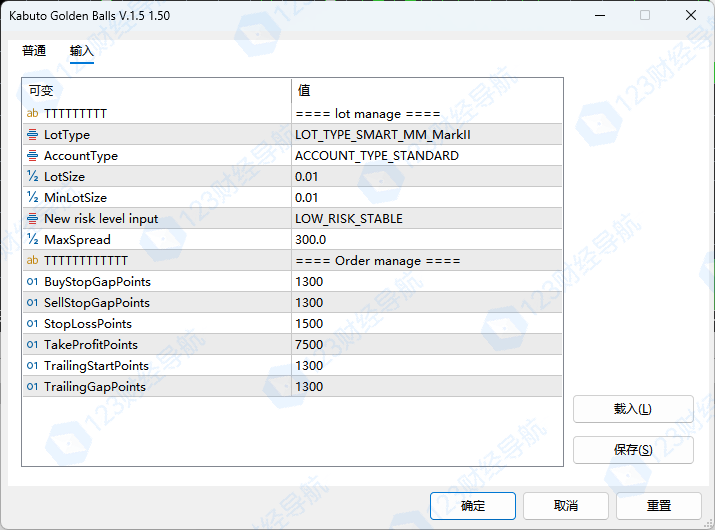Click the integer icon beside BuyStopGapPoints
The width and height of the screenshot is (715, 530).
tap(32, 281)
